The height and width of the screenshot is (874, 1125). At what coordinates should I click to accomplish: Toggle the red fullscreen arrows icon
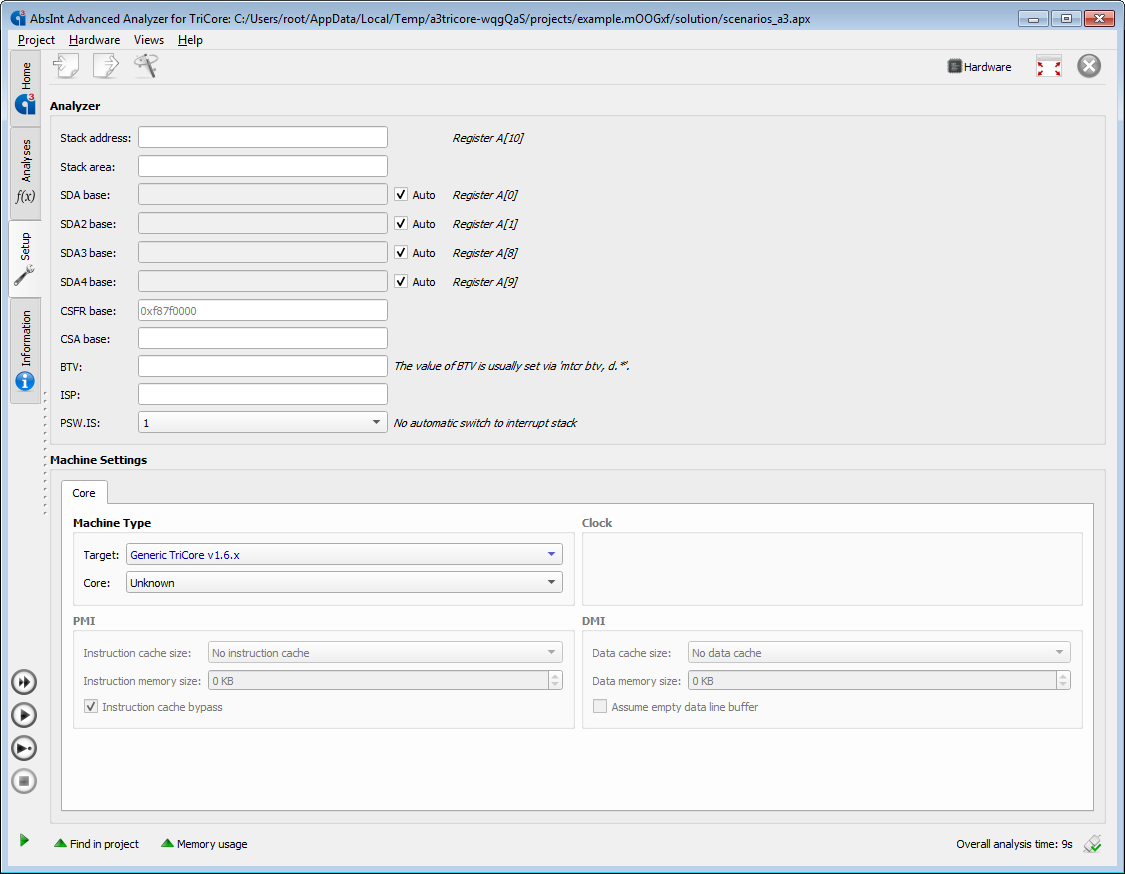click(1048, 67)
